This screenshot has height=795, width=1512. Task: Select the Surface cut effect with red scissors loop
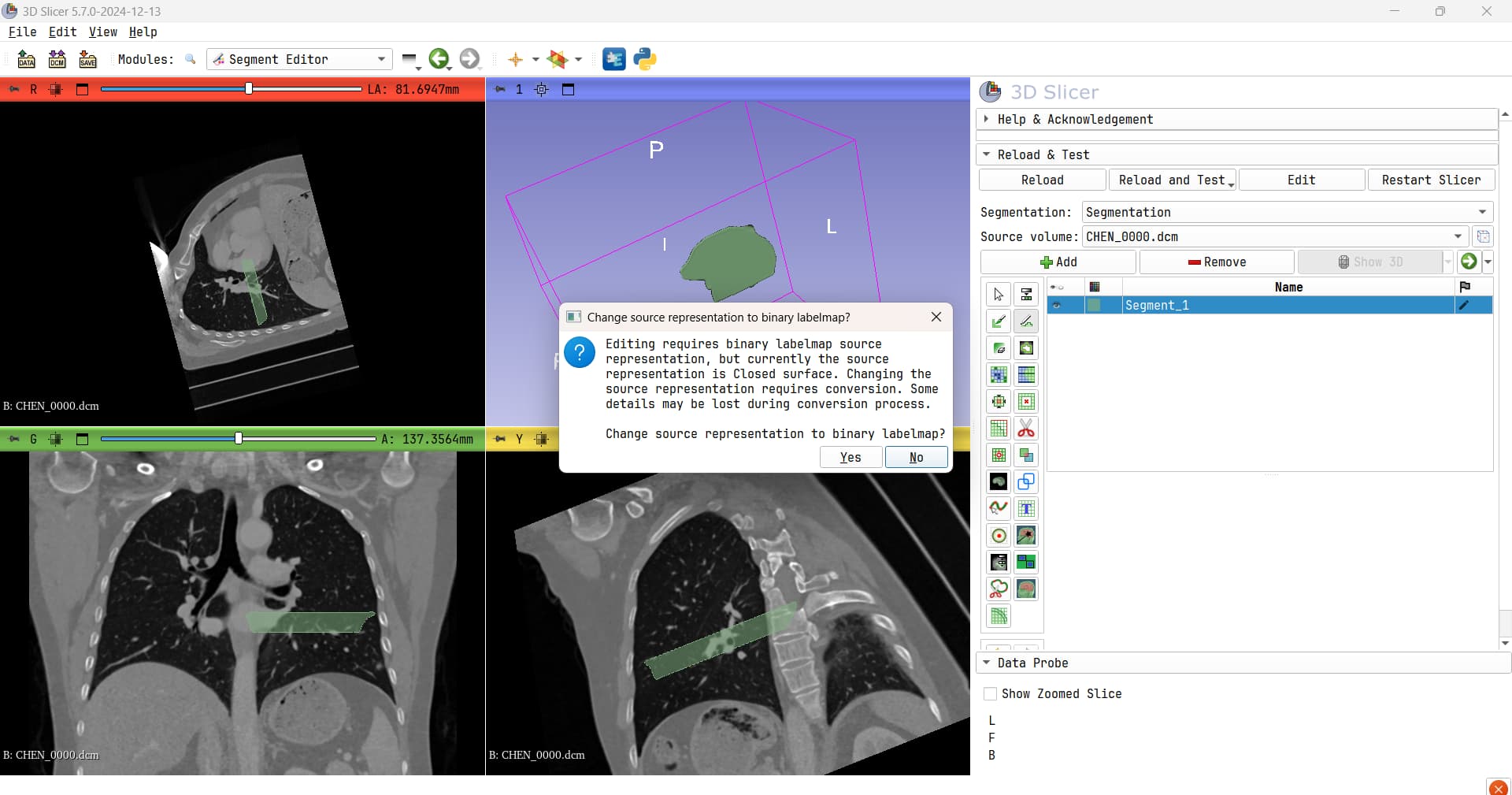[999, 589]
